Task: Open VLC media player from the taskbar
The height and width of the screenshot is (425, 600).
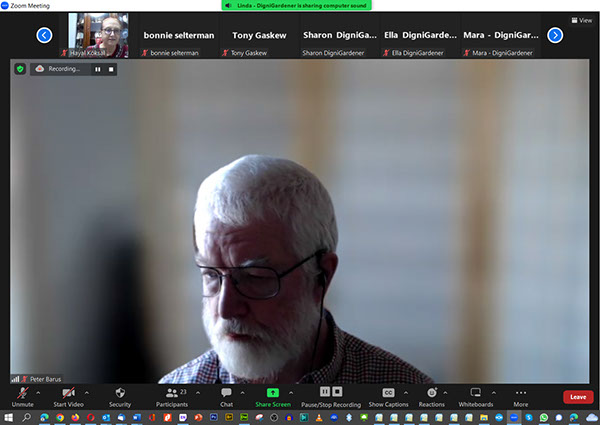Action: pos(319,417)
